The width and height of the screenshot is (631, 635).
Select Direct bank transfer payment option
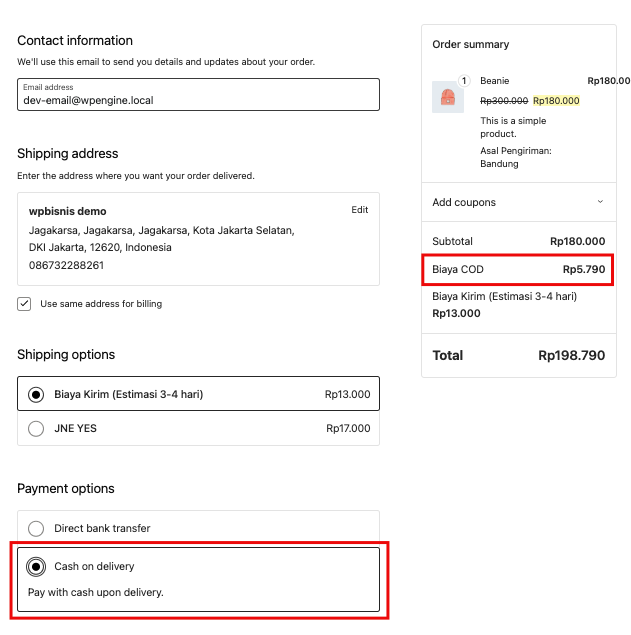[36, 528]
